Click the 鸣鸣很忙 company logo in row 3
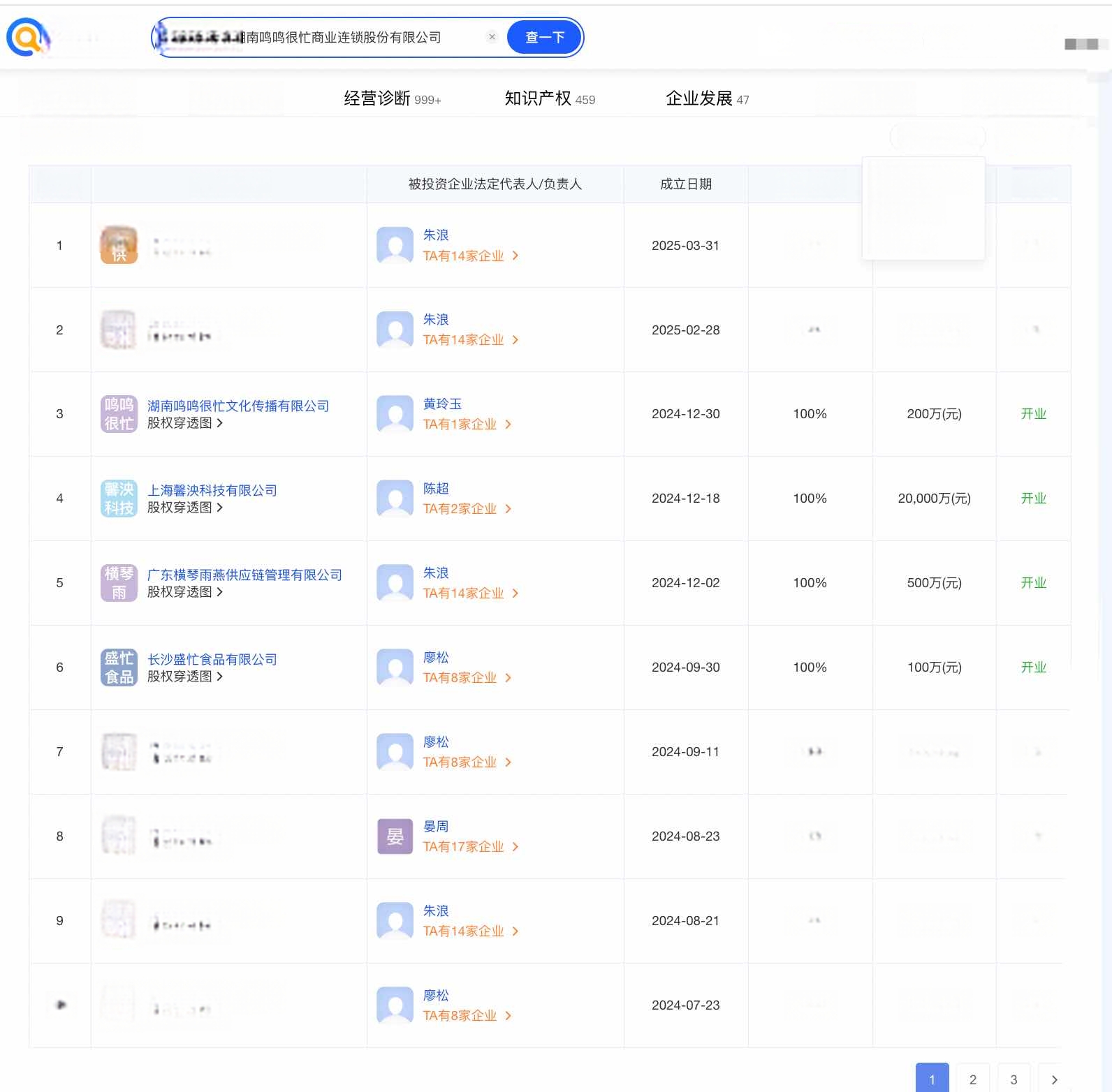1112x1092 pixels. pos(119,414)
